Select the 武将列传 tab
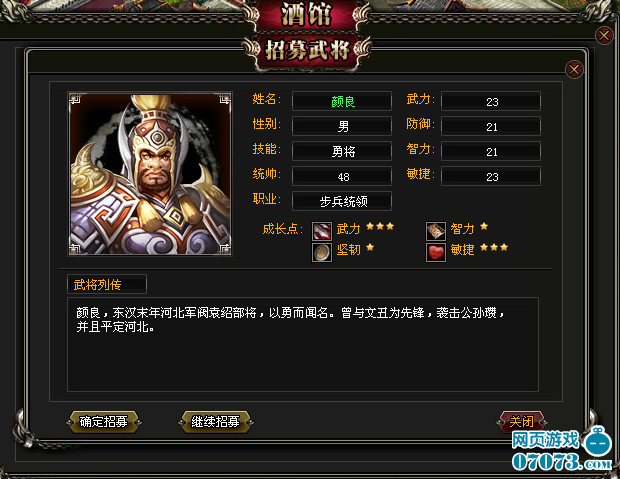The height and width of the screenshot is (479, 620). coord(107,284)
